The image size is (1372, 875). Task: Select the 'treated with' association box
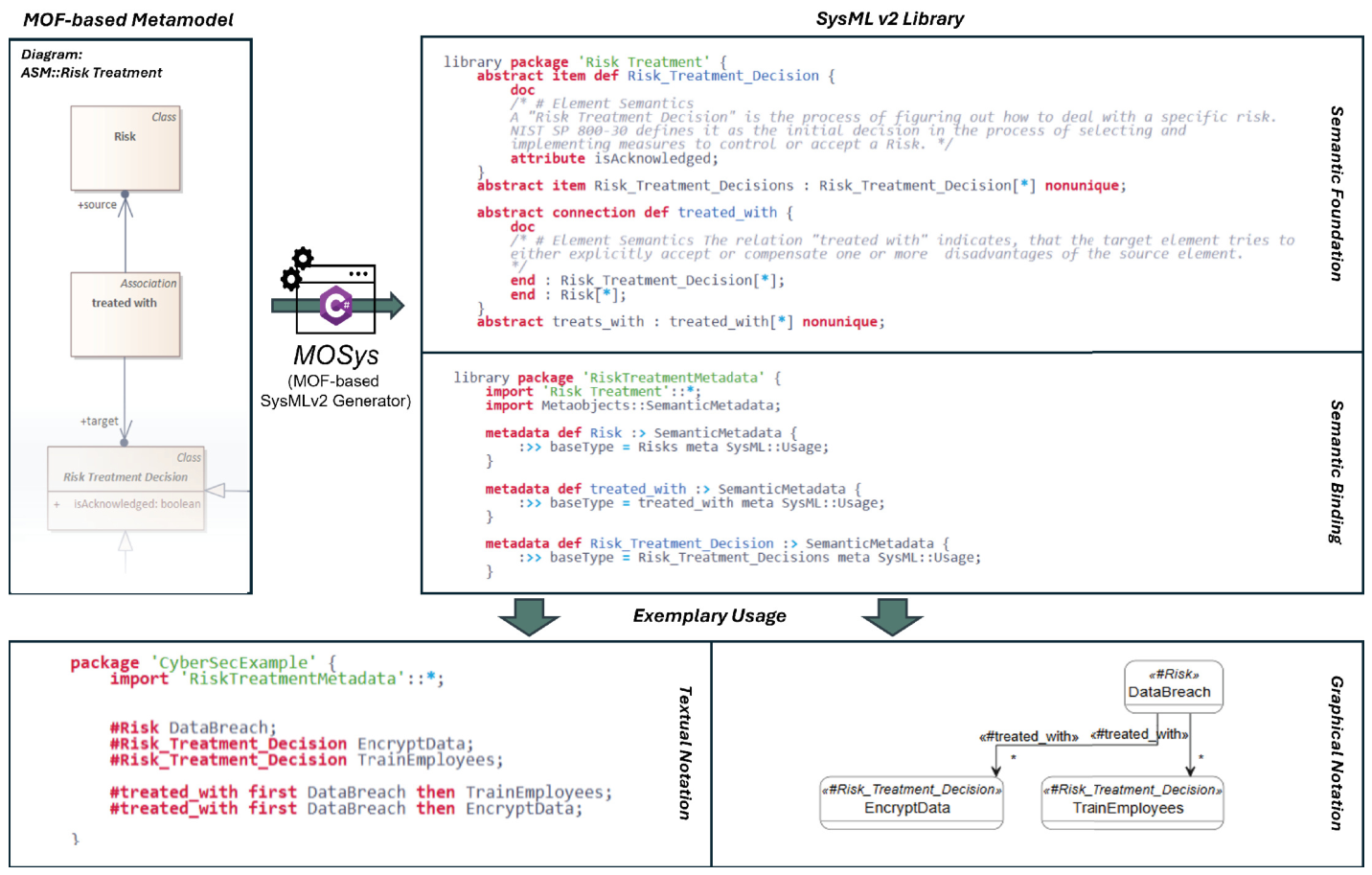pos(126,314)
